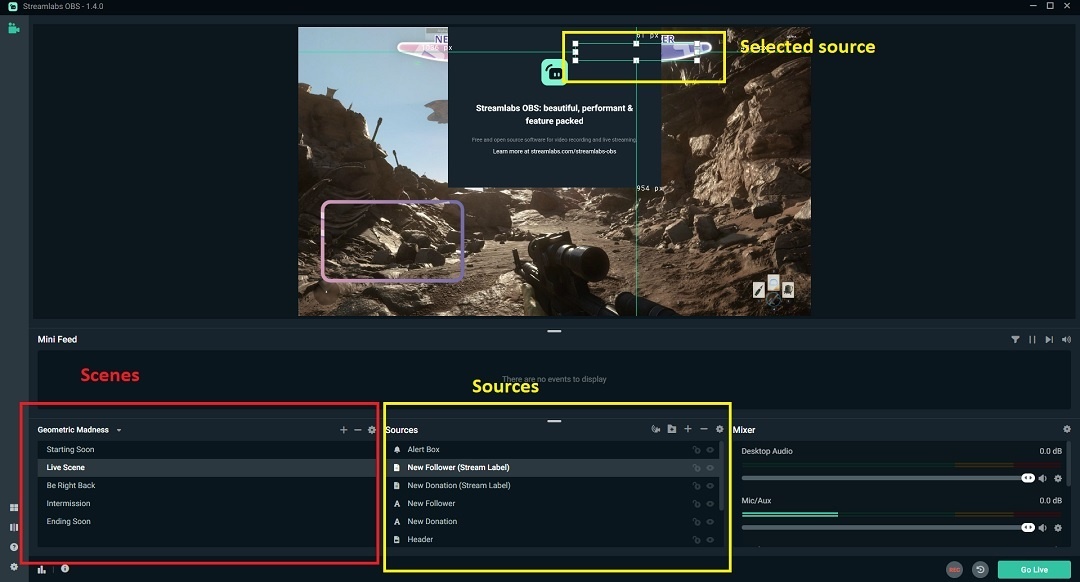
Task: Skip to the next alert in Mini Feed
Action: (1049, 340)
